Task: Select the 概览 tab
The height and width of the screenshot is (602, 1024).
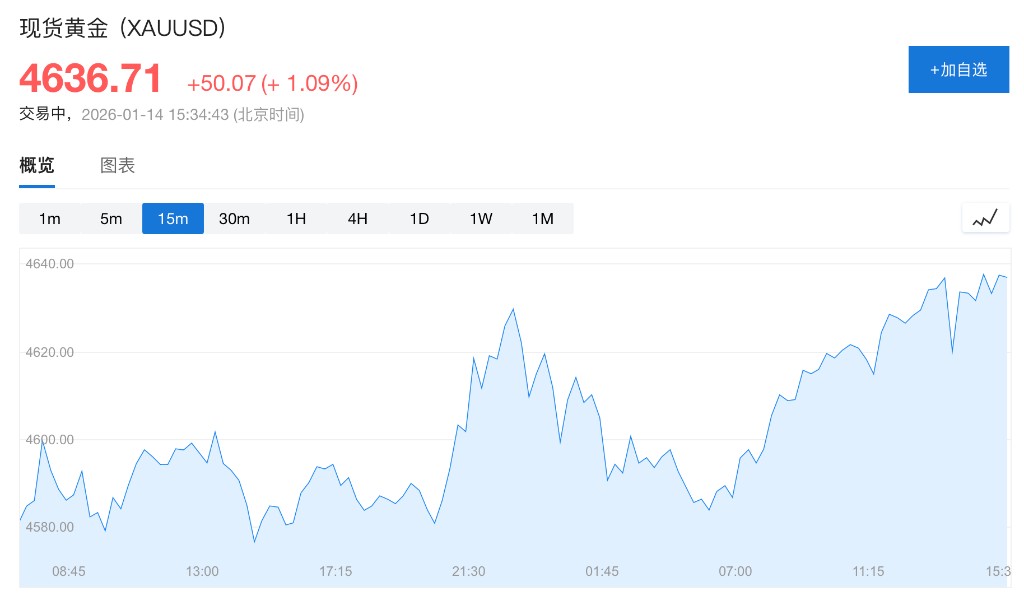Action: click(37, 166)
